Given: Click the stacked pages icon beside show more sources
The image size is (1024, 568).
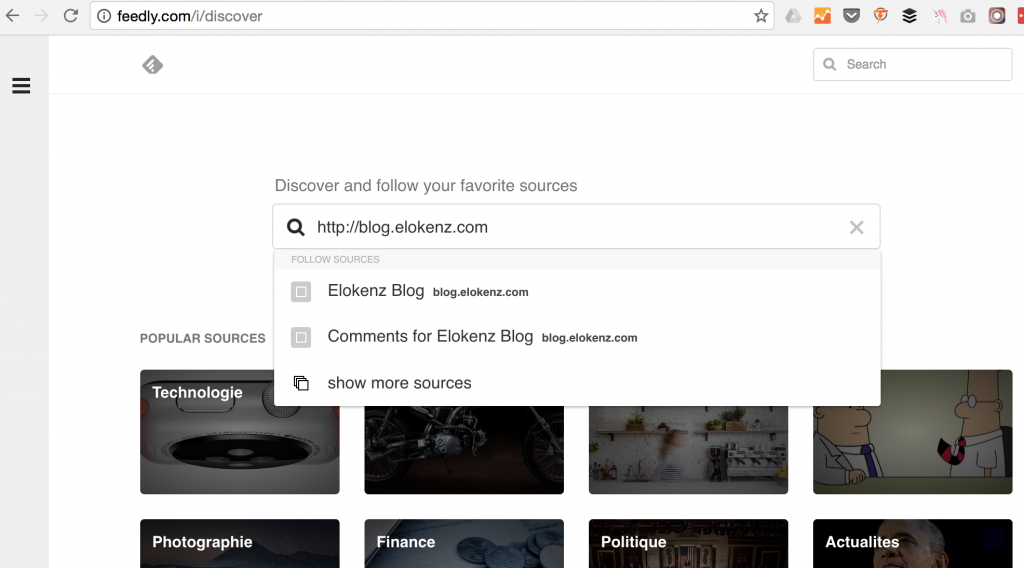Looking at the screenshot, I should 301,383.
